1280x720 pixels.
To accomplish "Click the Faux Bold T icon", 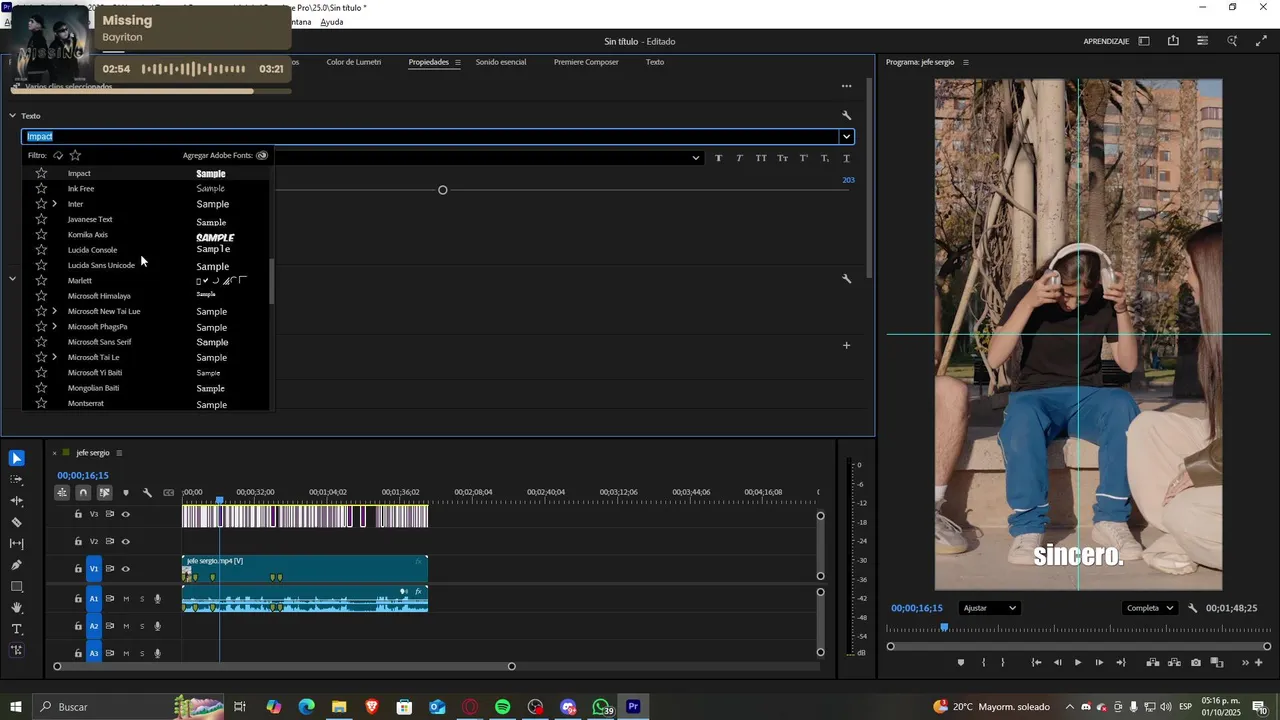I will coord(718,158).
